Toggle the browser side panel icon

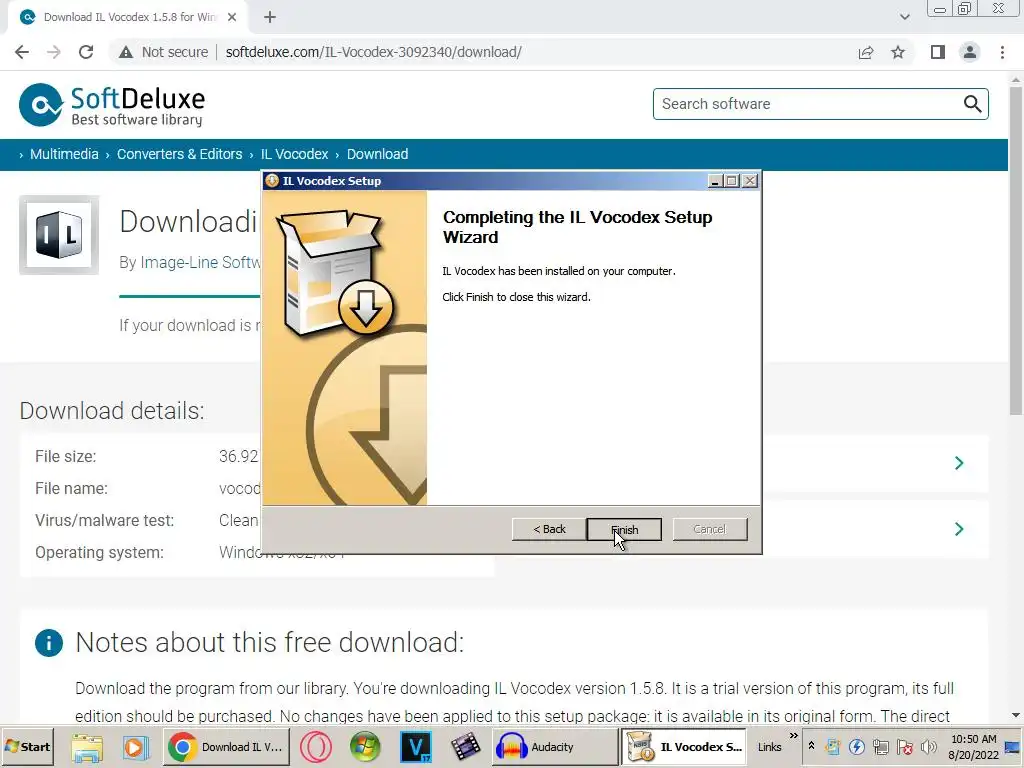pos(938,52)
